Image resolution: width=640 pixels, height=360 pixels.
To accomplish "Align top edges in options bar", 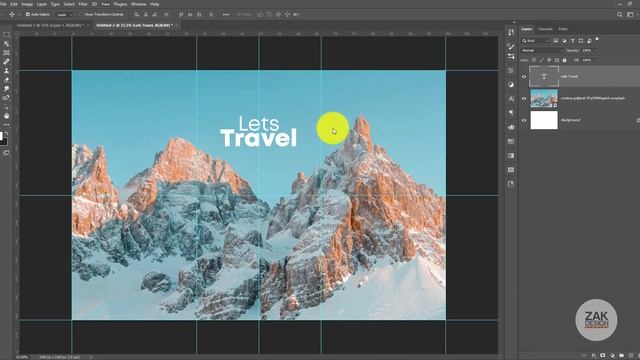I will [181, 14].
